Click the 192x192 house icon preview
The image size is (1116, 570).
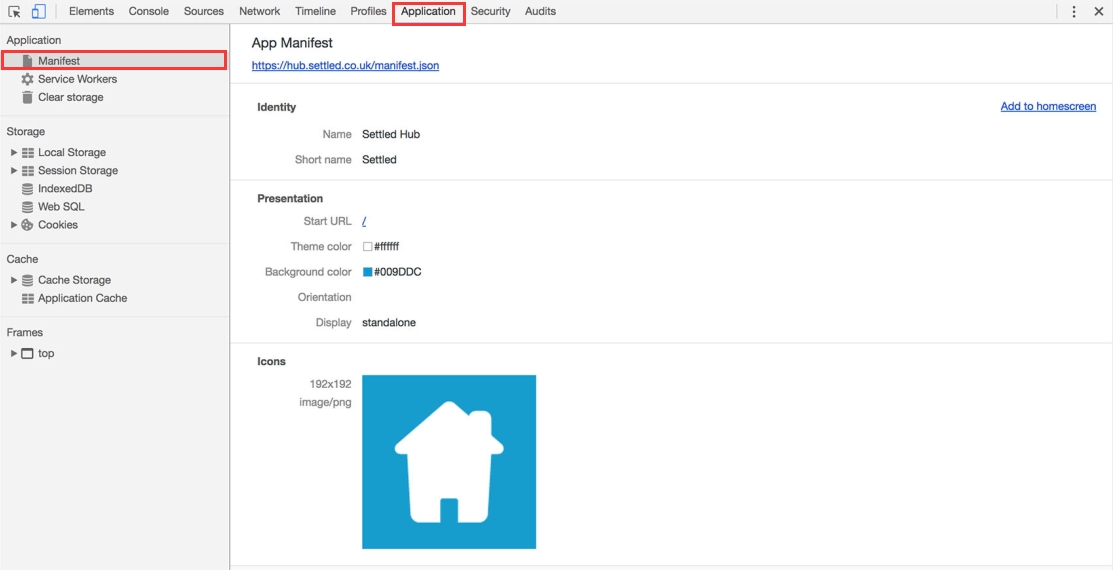pyautogui.click(x=449, y=462)
